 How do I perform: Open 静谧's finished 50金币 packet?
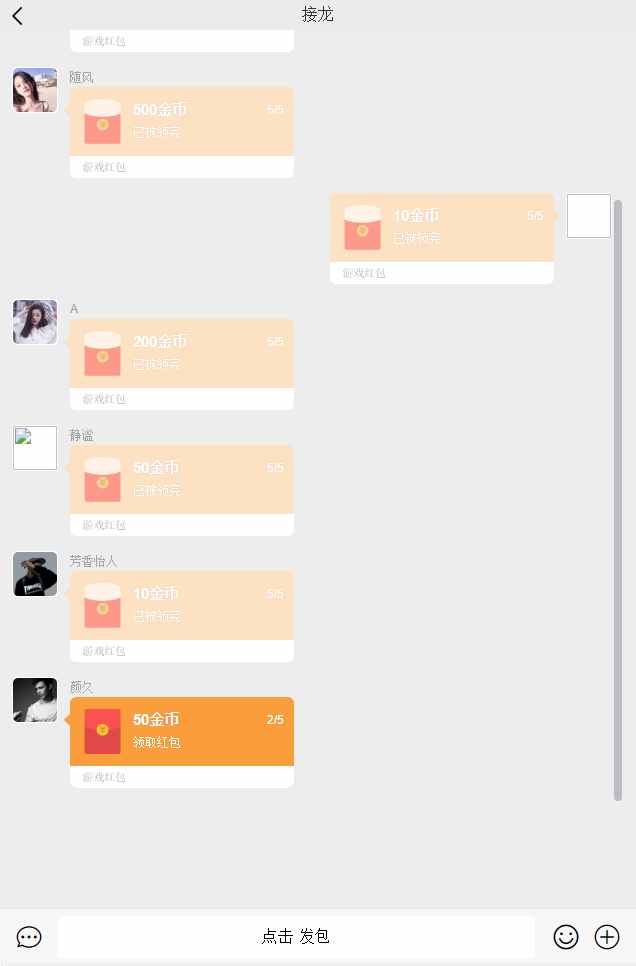(x=182, y=479)
